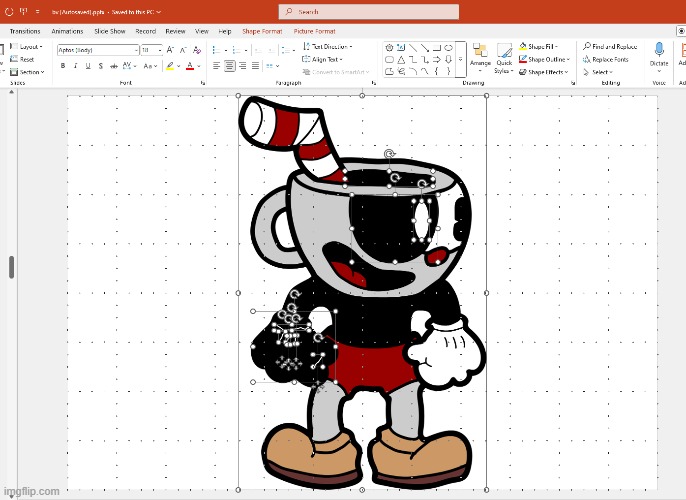Select the left brace shape

pos(436,71)
